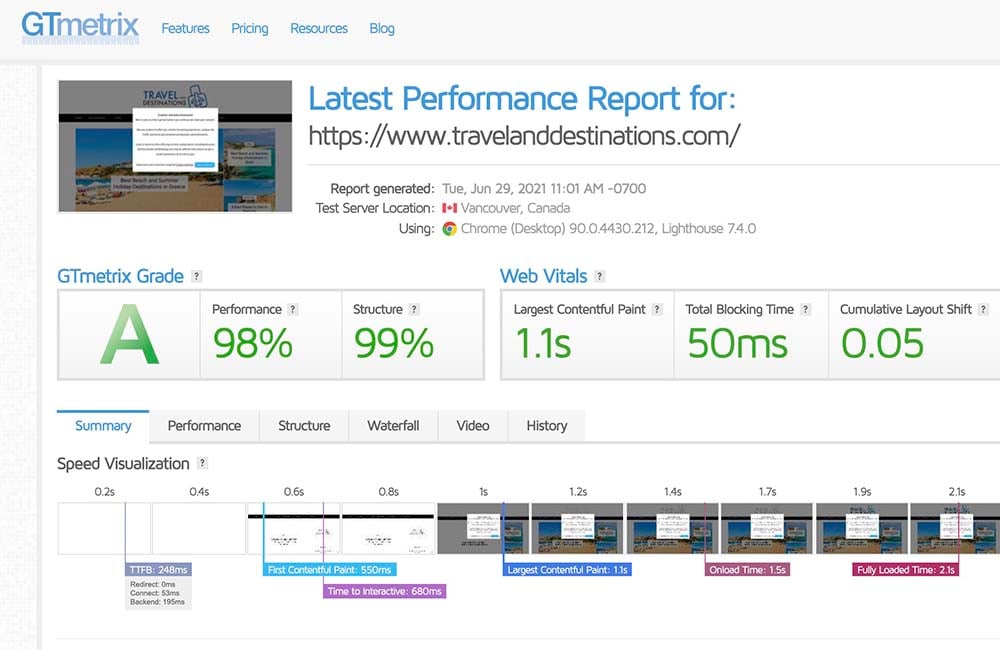Screen dimensions: 1000x650
Task: Click the Performance score help icon
Action: (292, 309)
